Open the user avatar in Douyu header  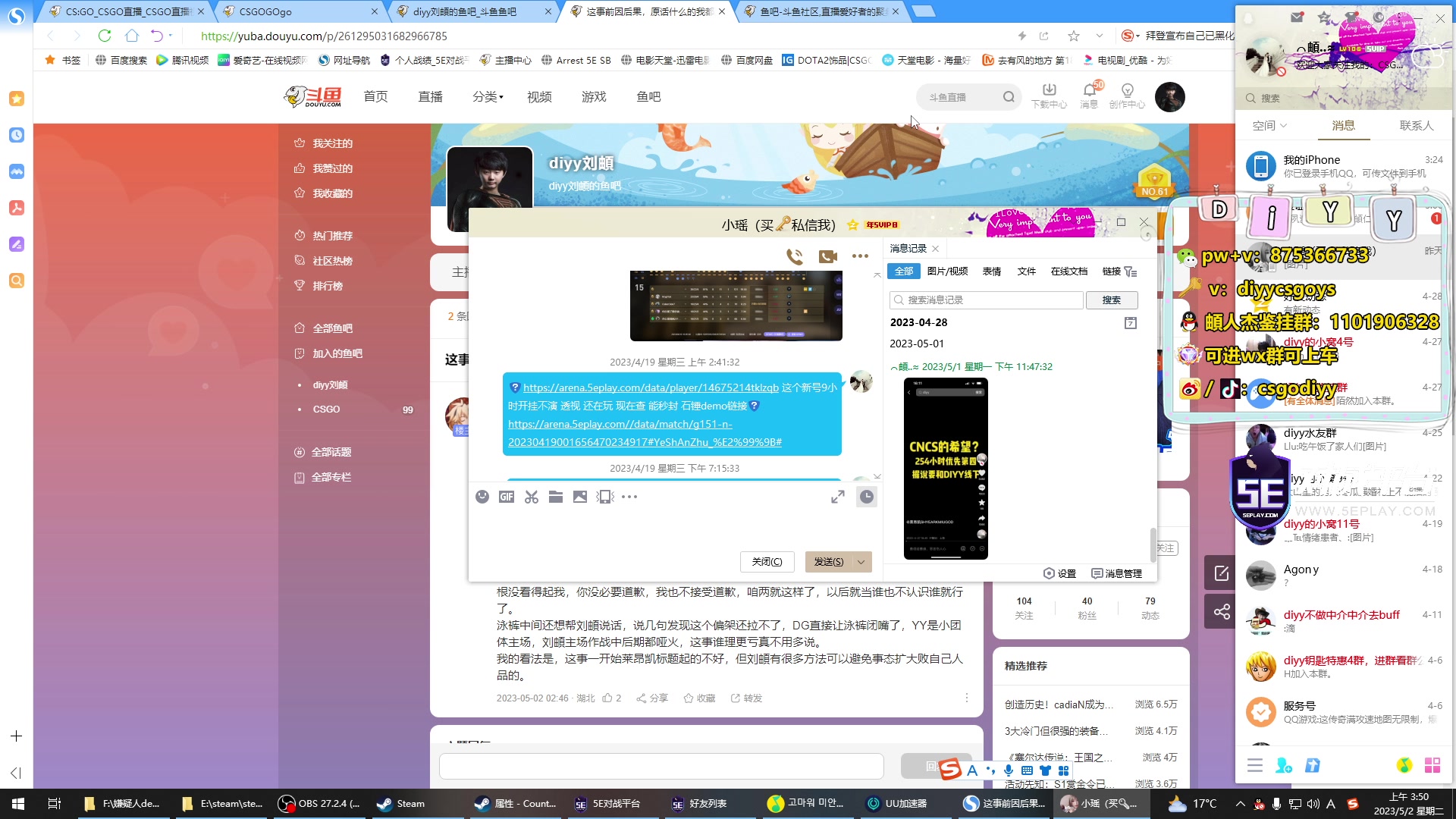click(1169, 97)
